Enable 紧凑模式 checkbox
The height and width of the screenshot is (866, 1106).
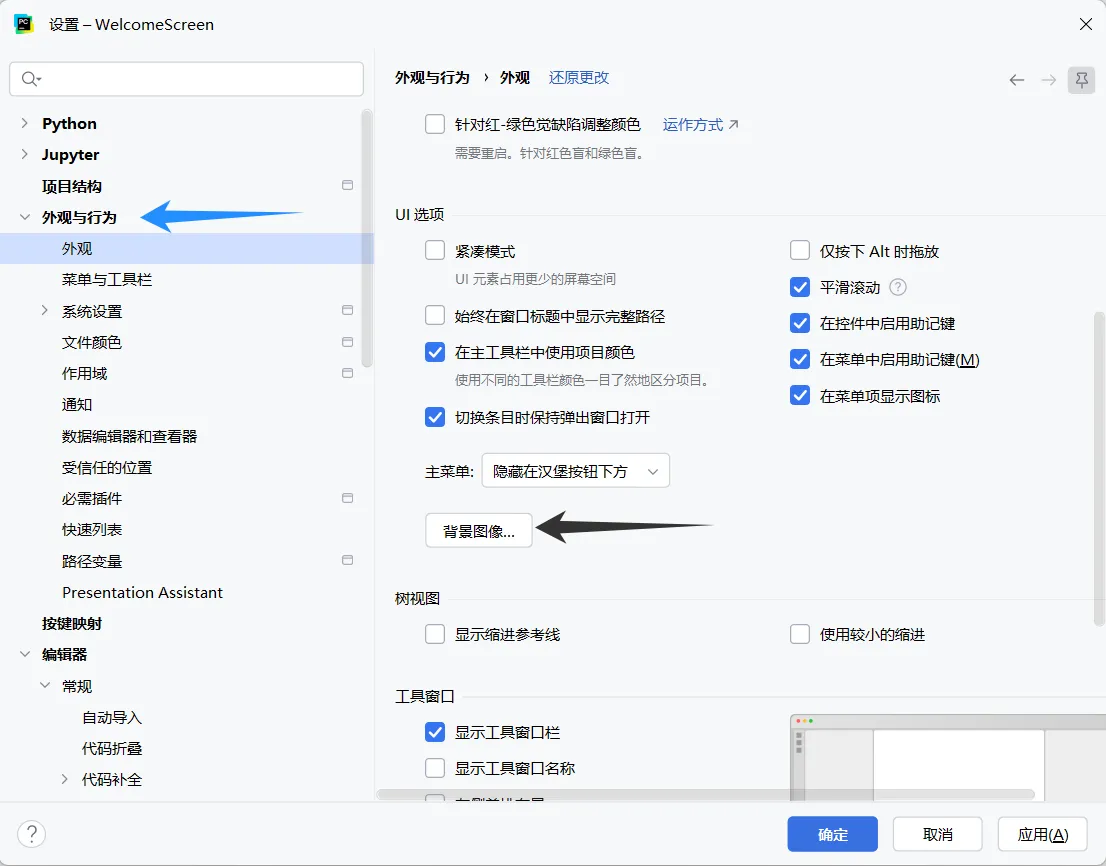pyautogui.click(x=435, y=250)
